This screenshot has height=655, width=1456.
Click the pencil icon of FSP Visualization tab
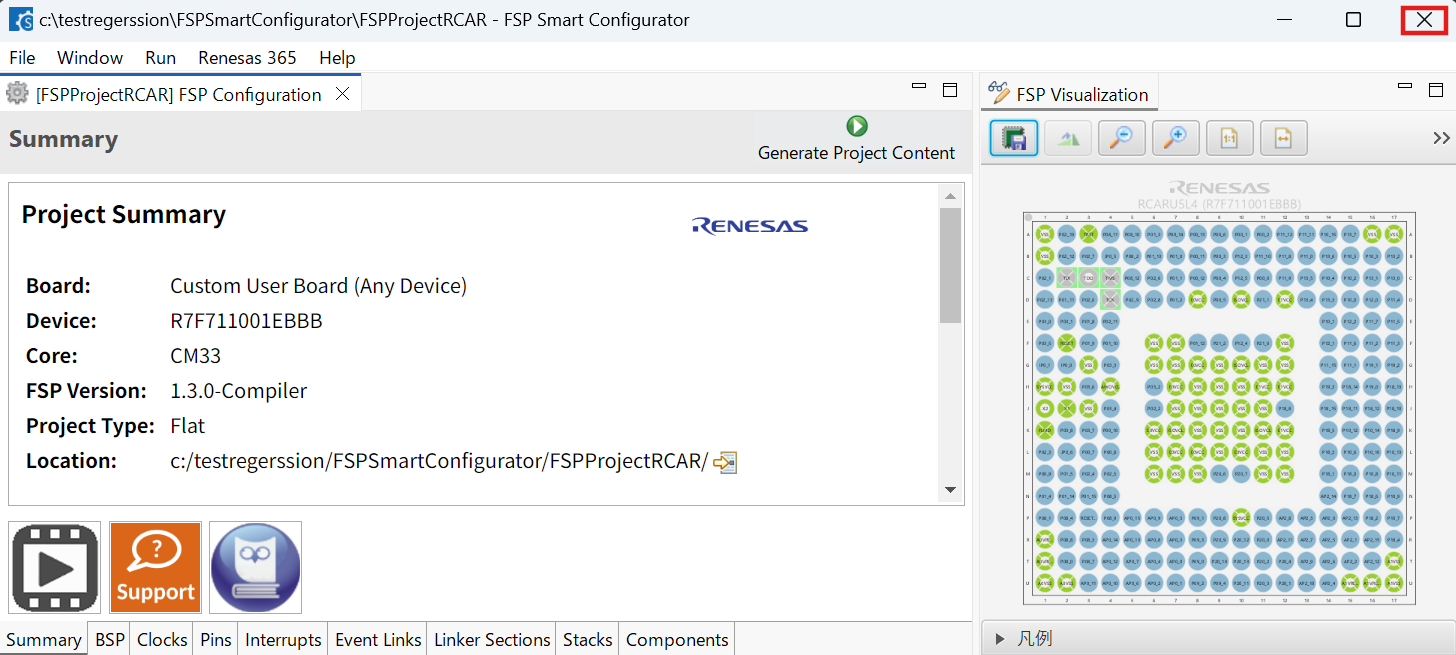click(998, 93)
